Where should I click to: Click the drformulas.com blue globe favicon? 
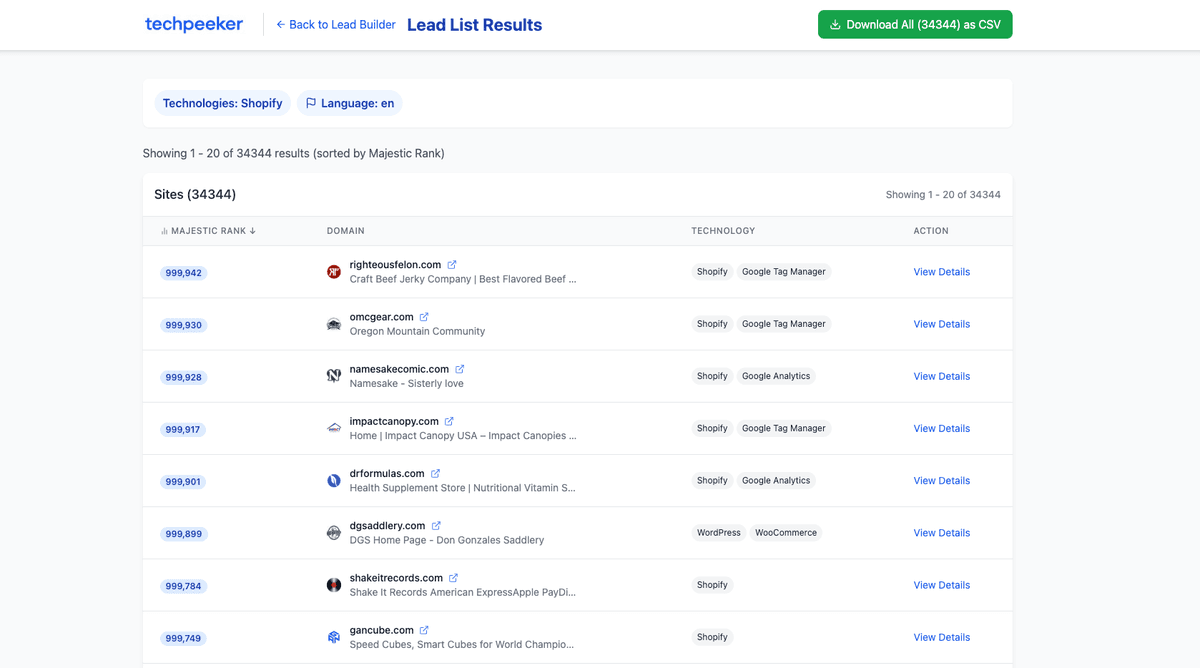point(333,480)
